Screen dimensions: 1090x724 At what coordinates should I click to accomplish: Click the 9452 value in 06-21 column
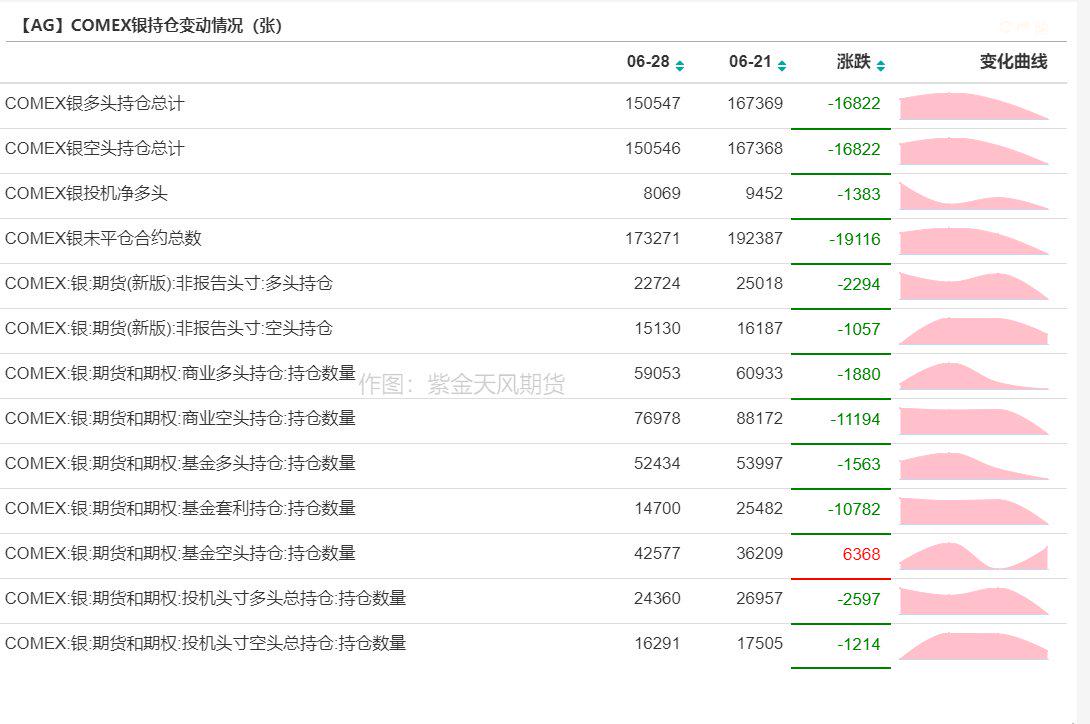point(764,193)
